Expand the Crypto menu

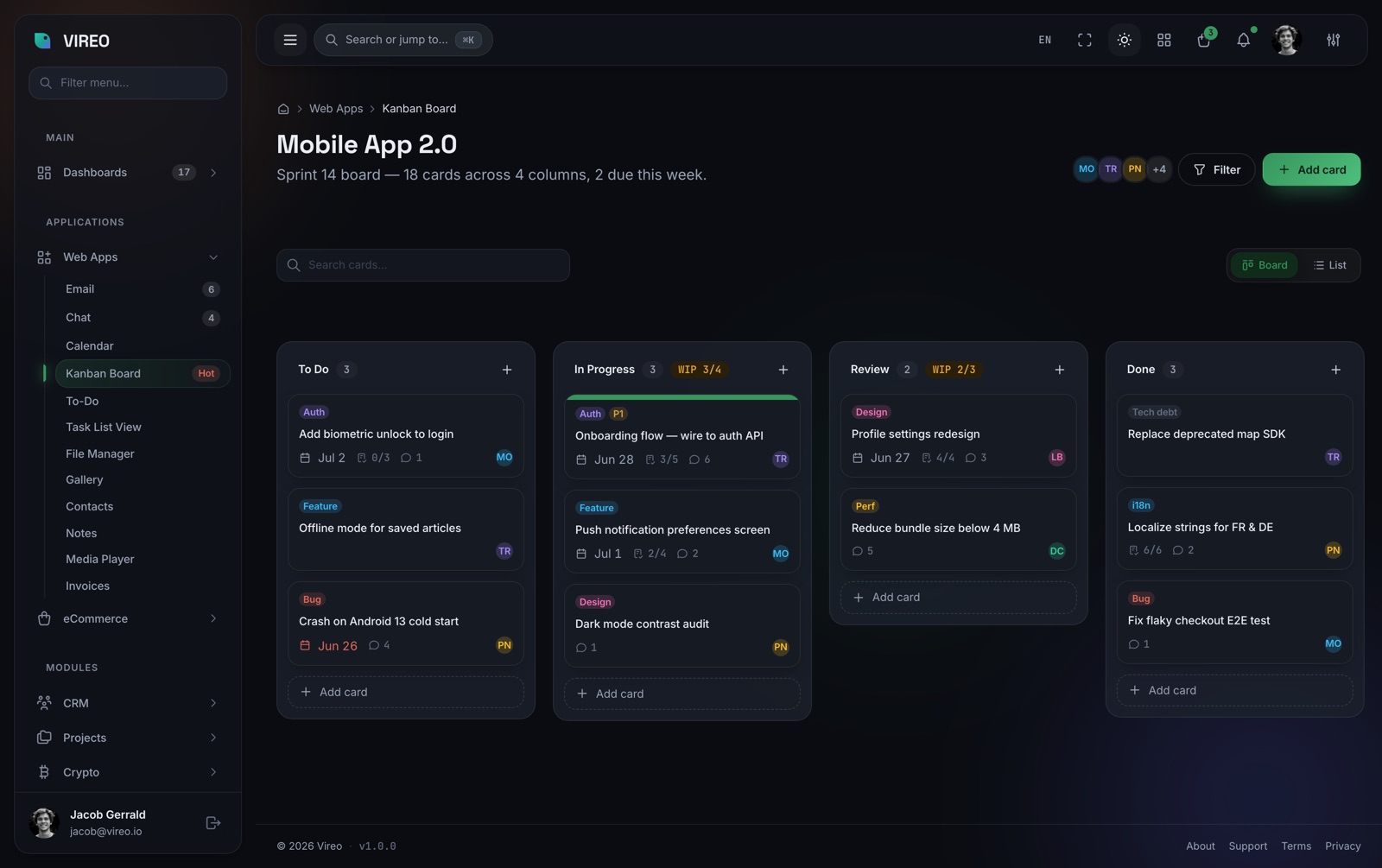[128, 772]
